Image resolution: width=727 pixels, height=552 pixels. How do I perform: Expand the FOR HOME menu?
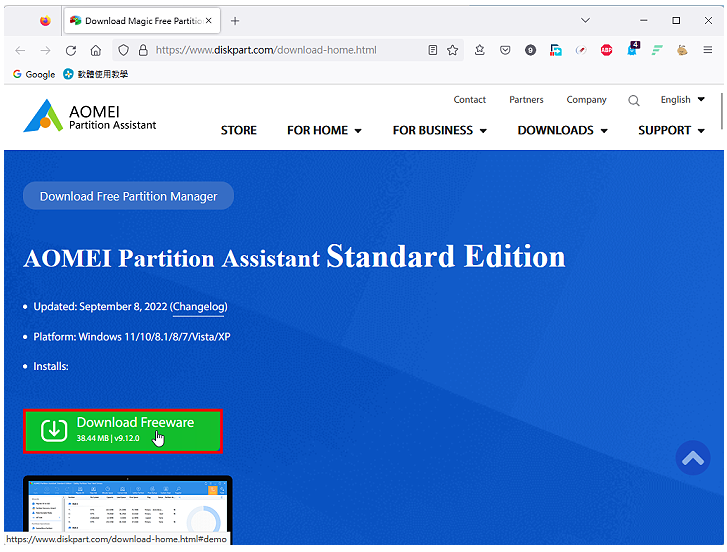[x=324, y=130]
